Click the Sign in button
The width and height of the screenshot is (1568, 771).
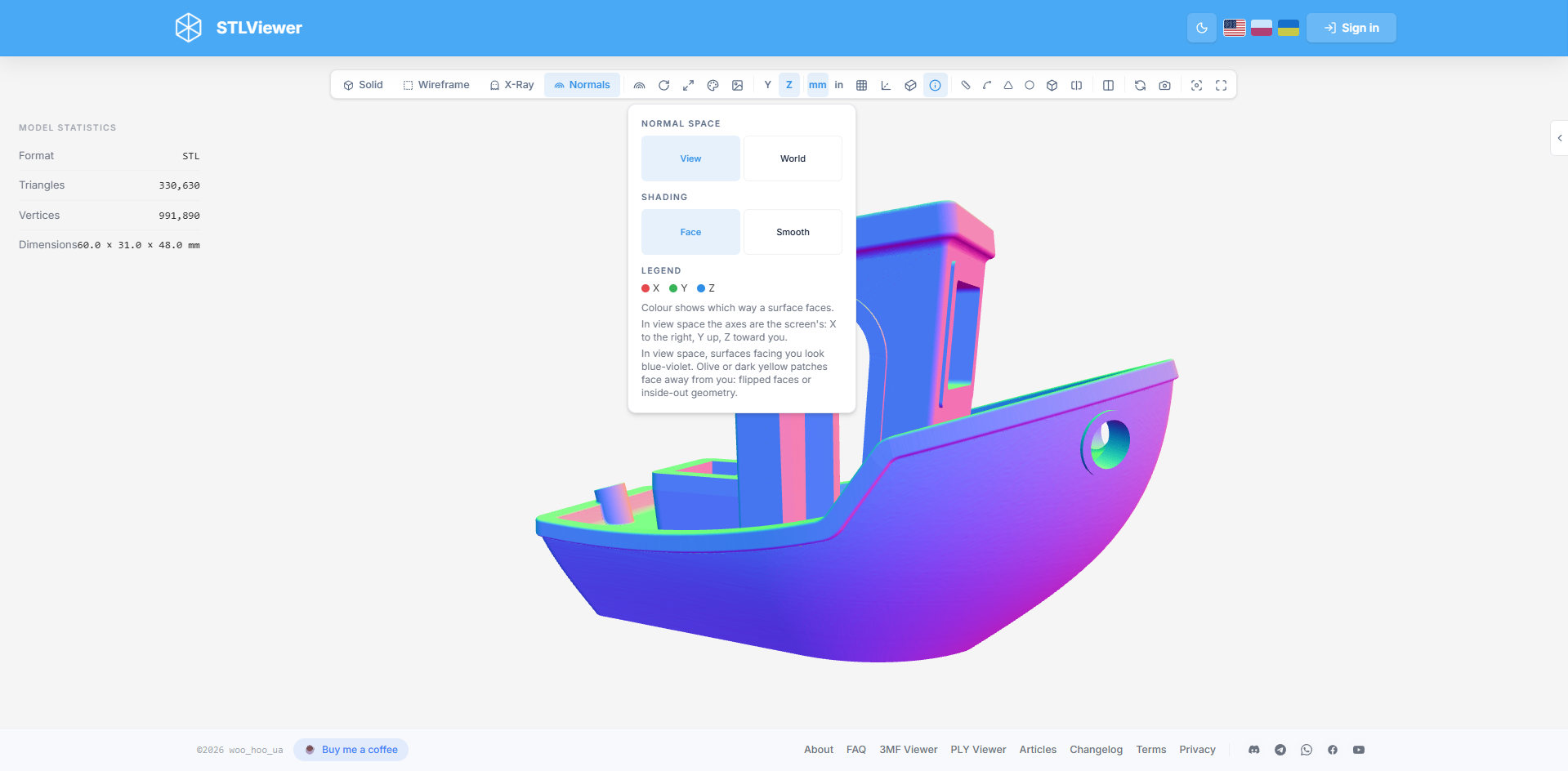point(1351,28)
